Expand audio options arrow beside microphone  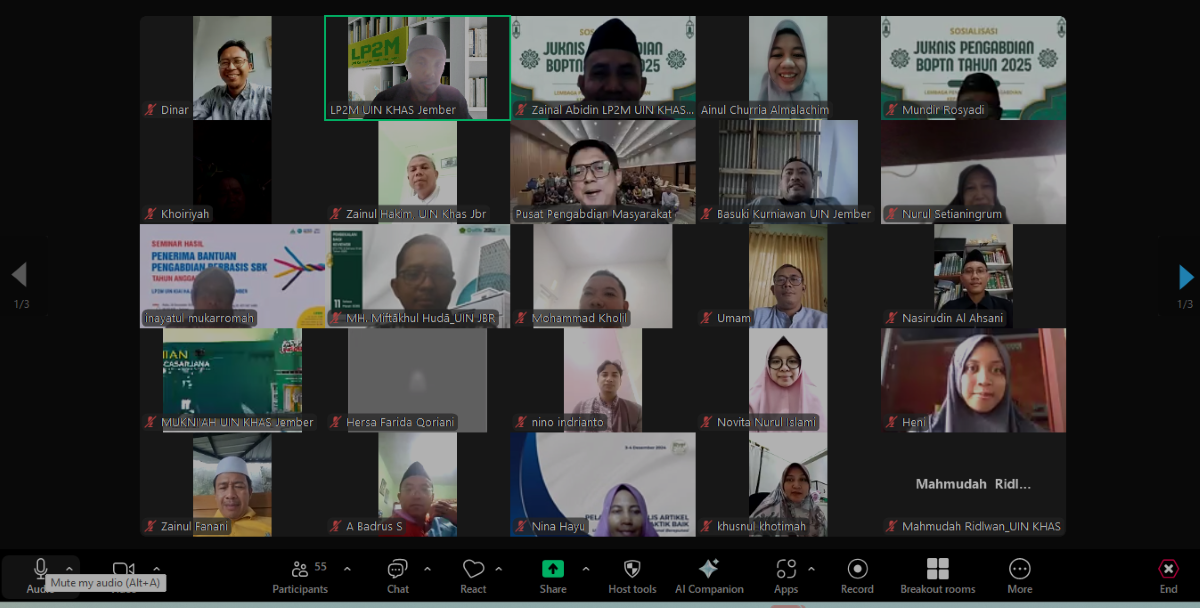tap(69, 568)
